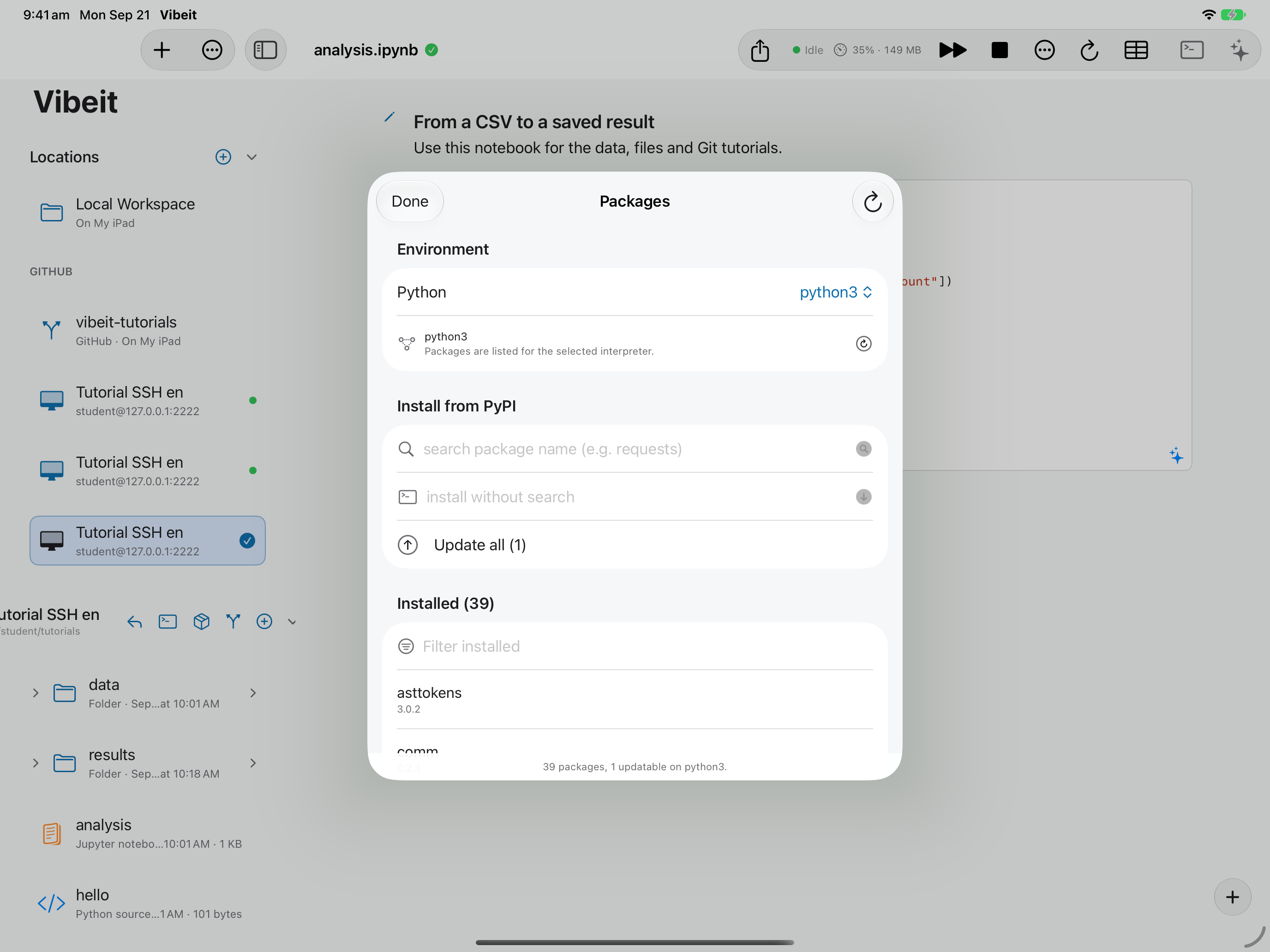This screenshot has width=1270, height=952.
Task: Refresh packages with dialog reload button
Action: [873, 202]
